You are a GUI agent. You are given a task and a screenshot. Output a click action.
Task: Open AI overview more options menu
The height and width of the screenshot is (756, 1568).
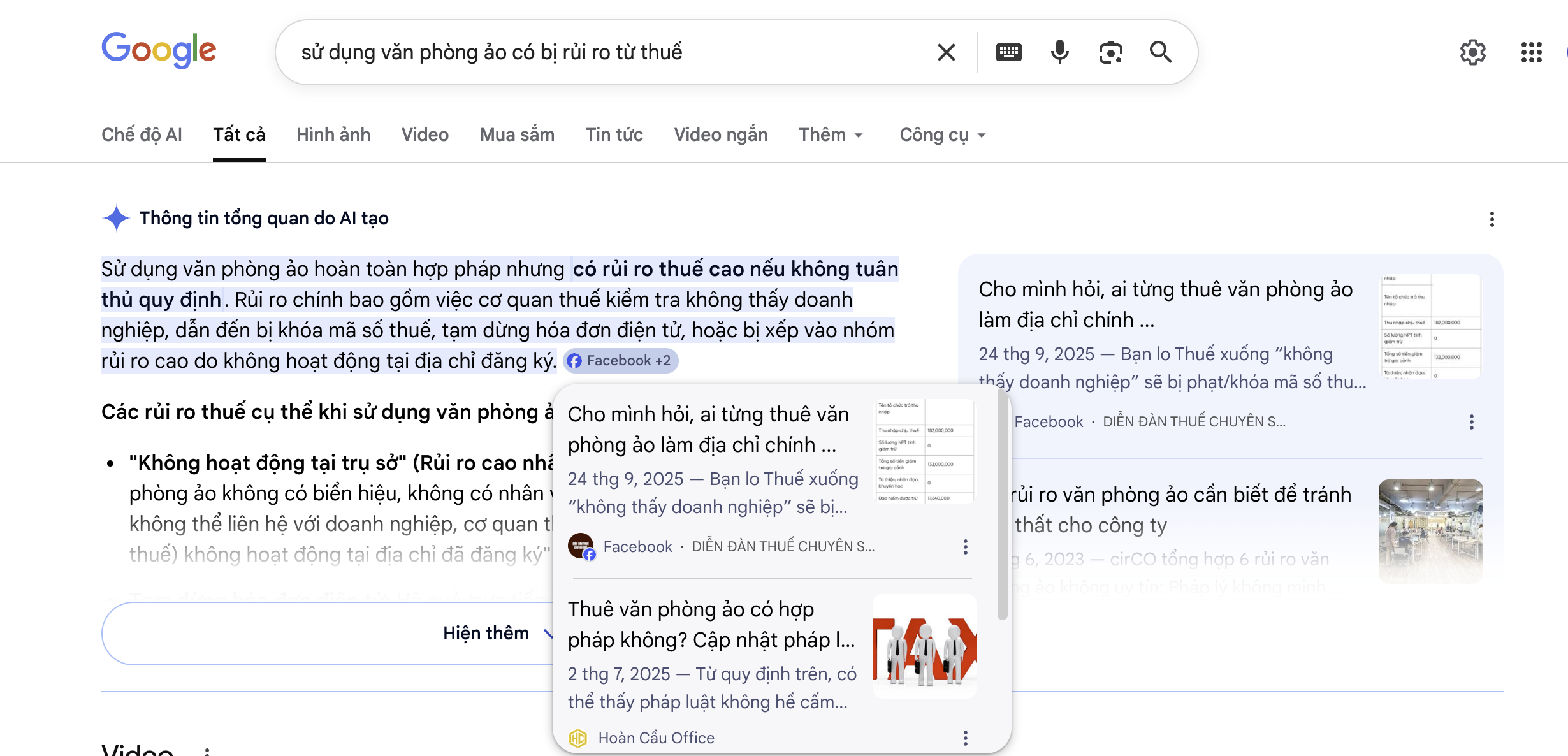[1492, 219]
